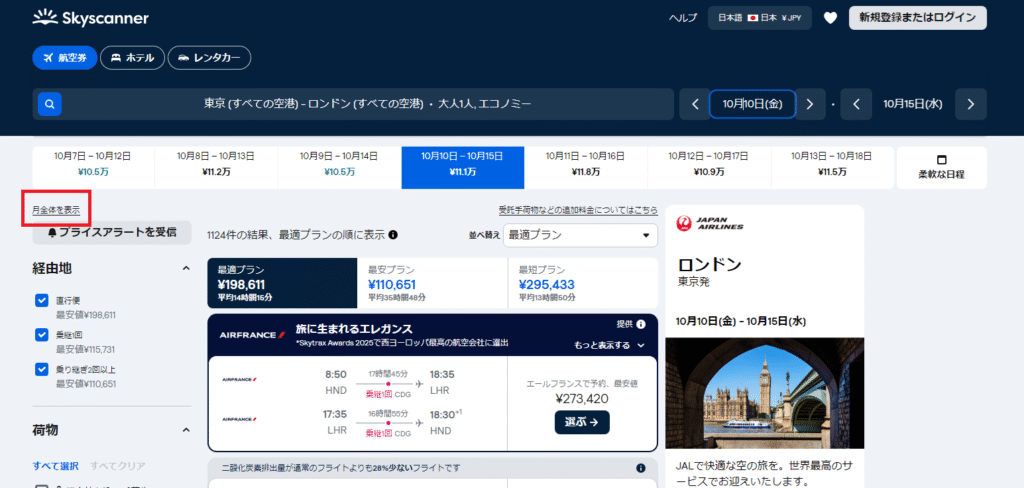Open language and currency 日本語 日本 ¥JPY selector
Screen dimensions: 1024x488
pyautogui.click(x=760, y=18)
